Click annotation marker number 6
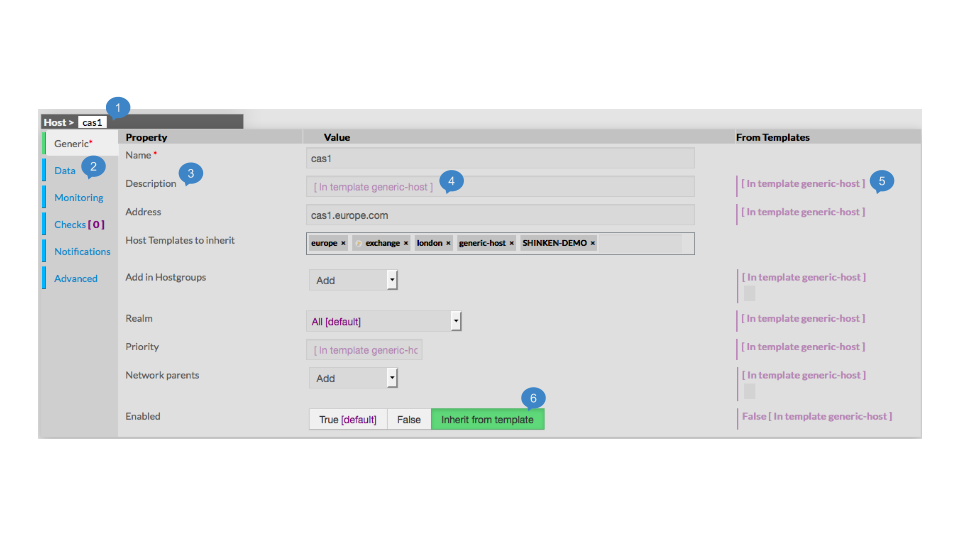 533,398
